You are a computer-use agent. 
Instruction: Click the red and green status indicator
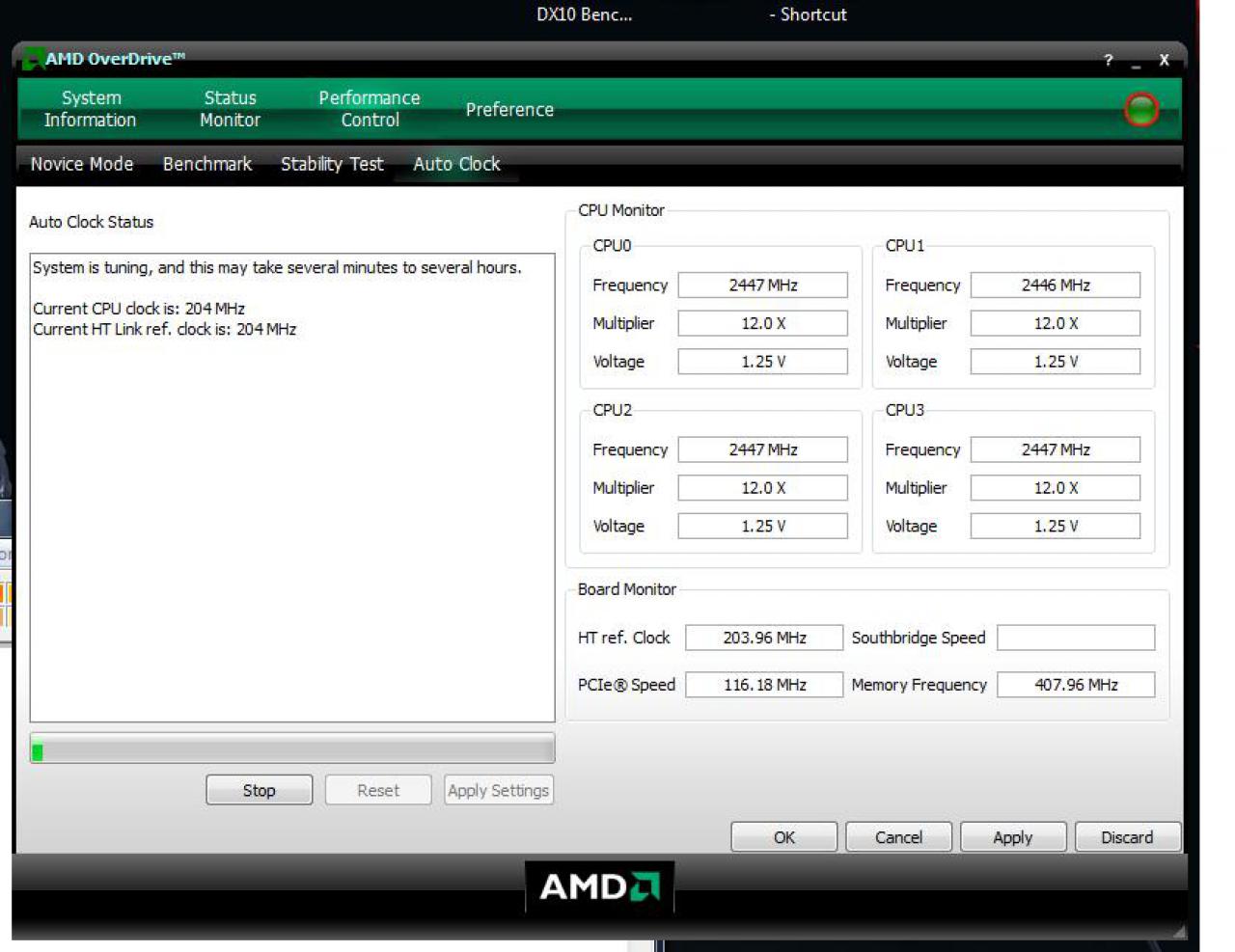tap(1141, 109)
